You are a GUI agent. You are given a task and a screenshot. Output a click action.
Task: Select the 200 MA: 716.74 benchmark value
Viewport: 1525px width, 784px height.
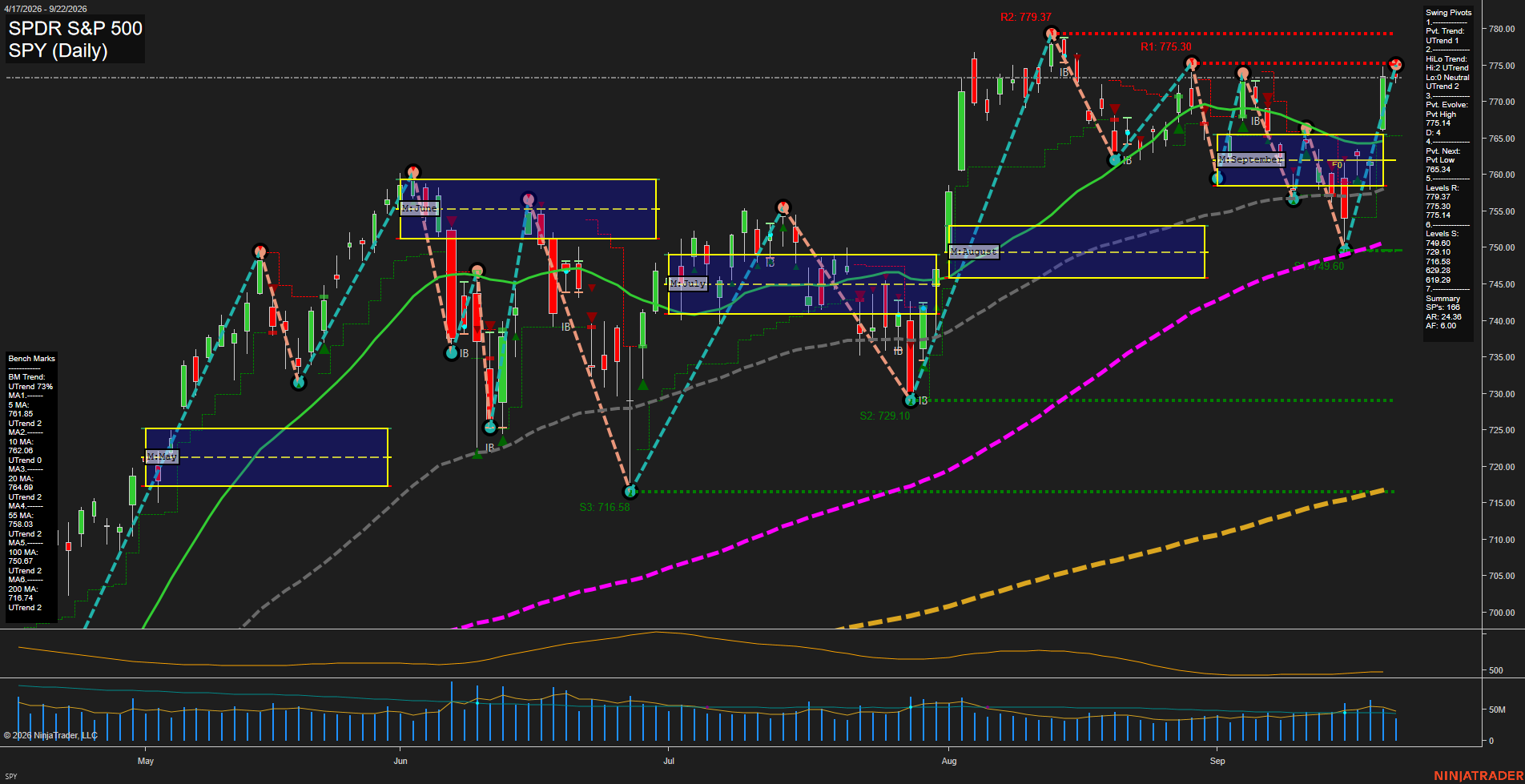tap(23, 593)
